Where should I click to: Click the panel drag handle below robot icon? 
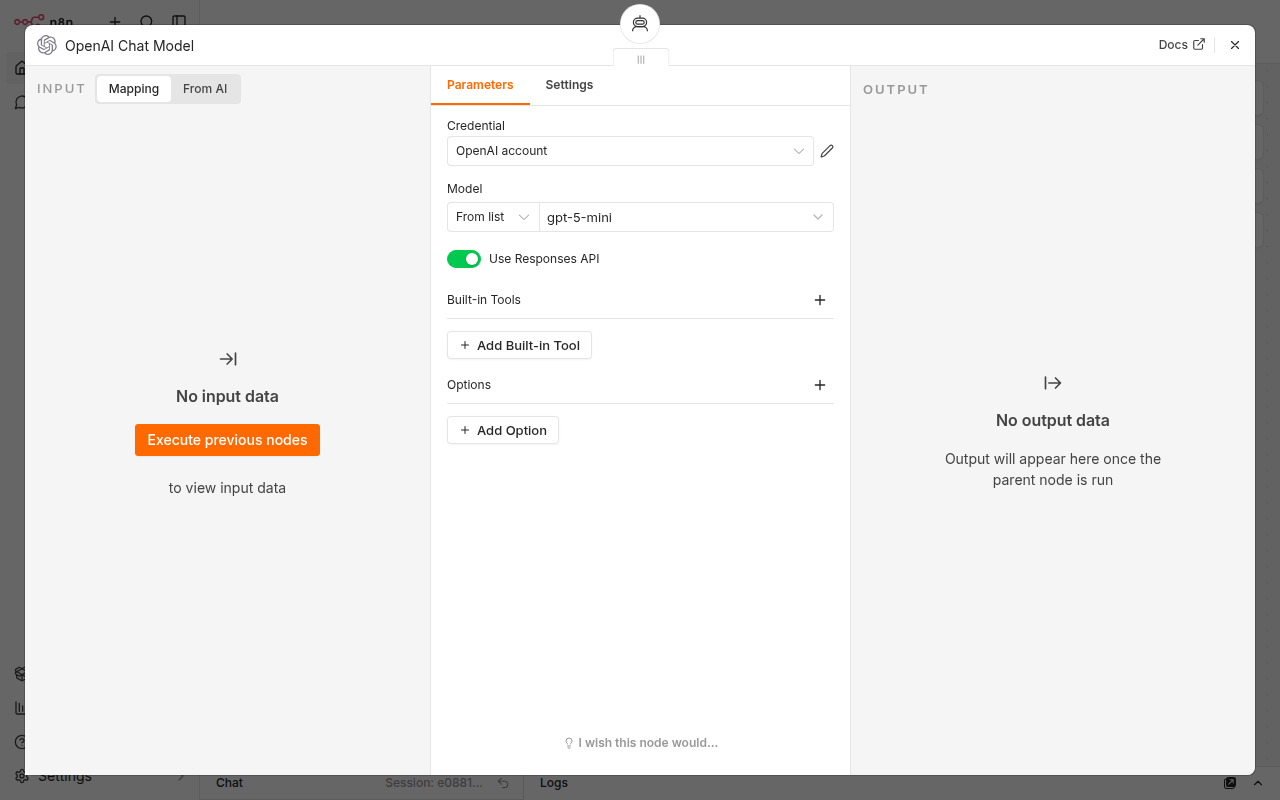tap(641, 60)
